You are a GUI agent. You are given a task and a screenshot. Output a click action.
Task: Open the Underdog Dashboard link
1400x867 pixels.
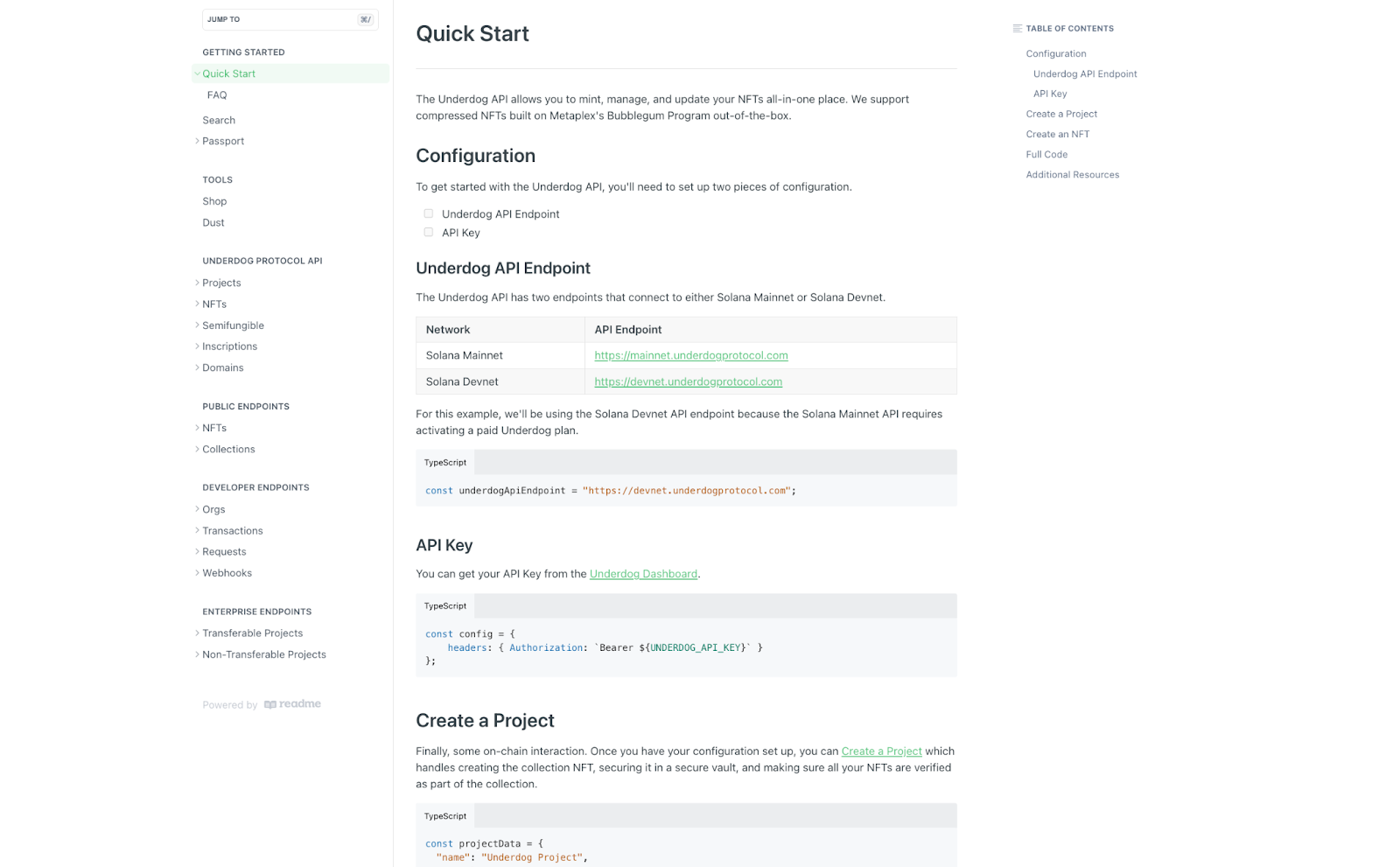[x=643, y=574]
